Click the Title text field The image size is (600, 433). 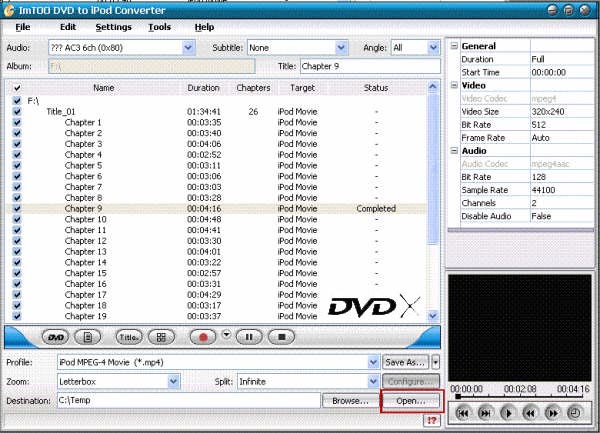tap(370, 66)
